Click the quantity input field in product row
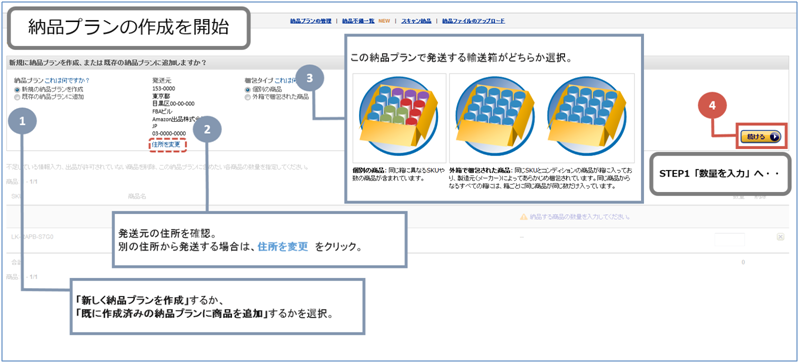 click(x=729, y=239)
